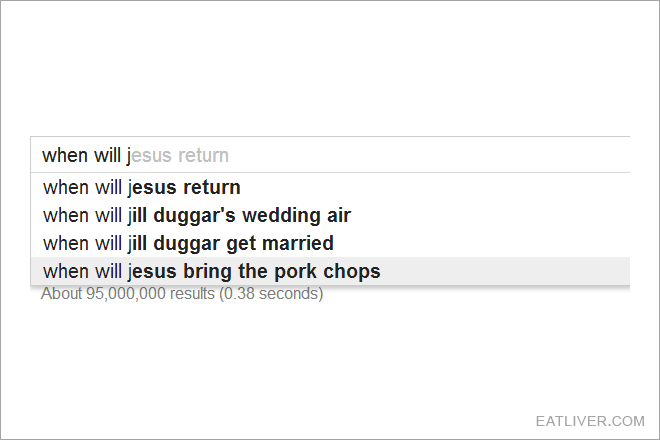Click blank area below the results count
Screen dimensions: 660x440
click(330, 358)
